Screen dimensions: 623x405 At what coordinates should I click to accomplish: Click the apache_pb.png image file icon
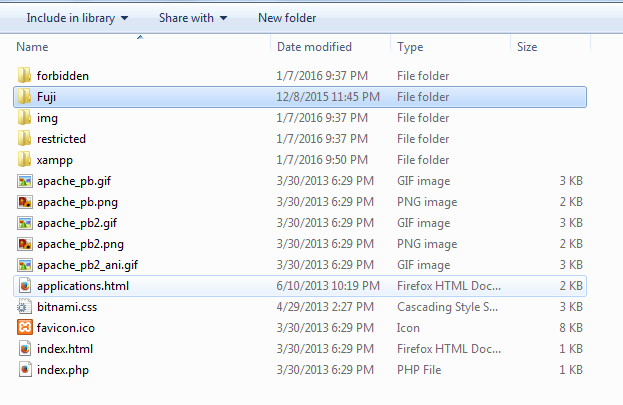point(25,202)
